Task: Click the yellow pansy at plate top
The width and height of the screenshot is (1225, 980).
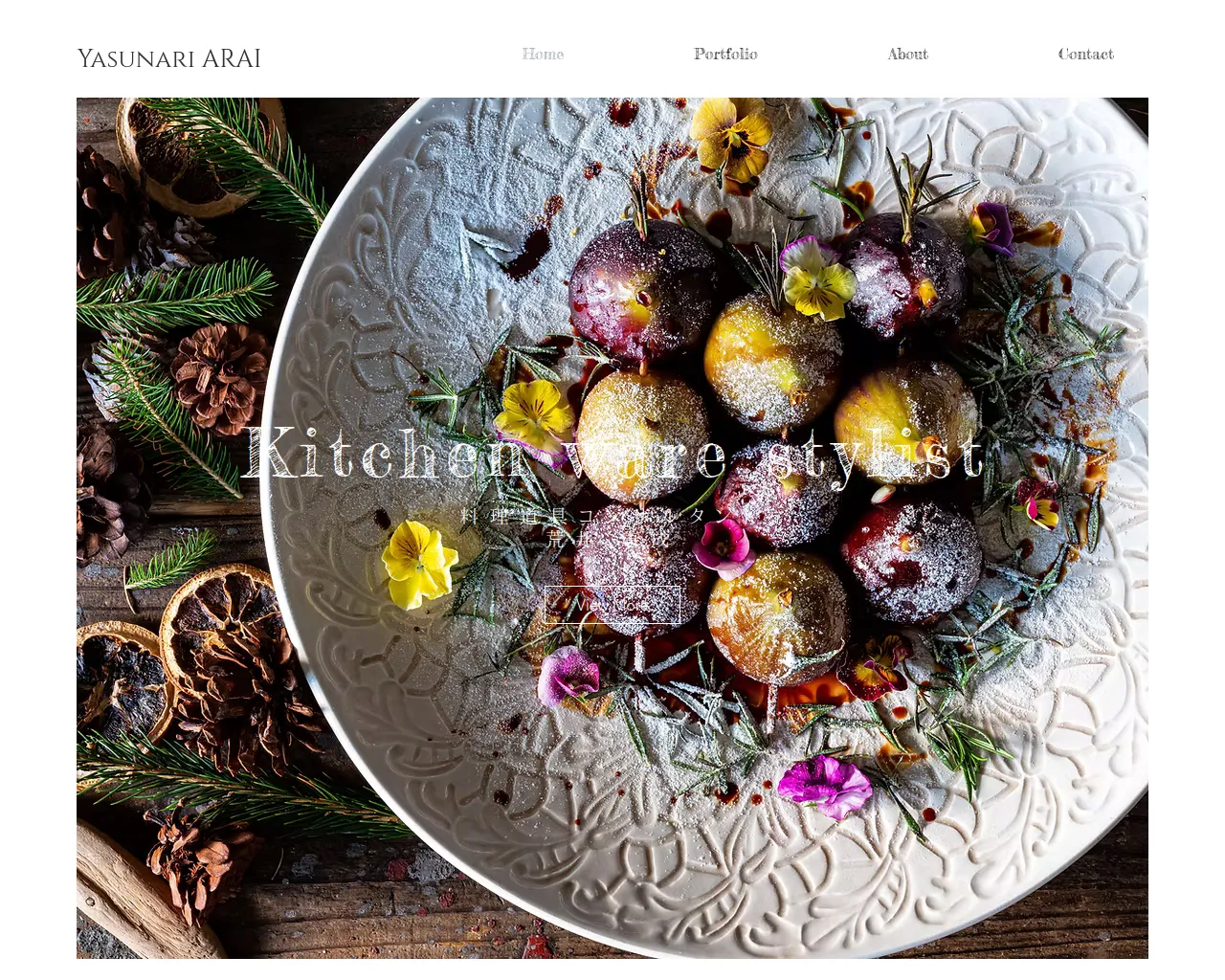Action: [732, 136]
